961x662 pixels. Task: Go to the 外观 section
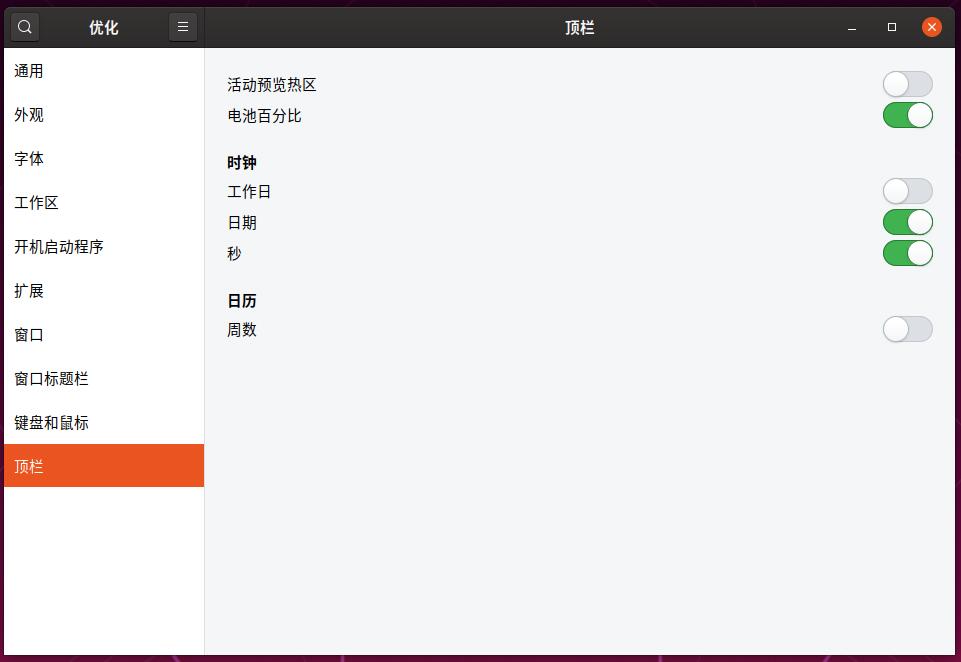pyautogui.click(x=104, y=115)
